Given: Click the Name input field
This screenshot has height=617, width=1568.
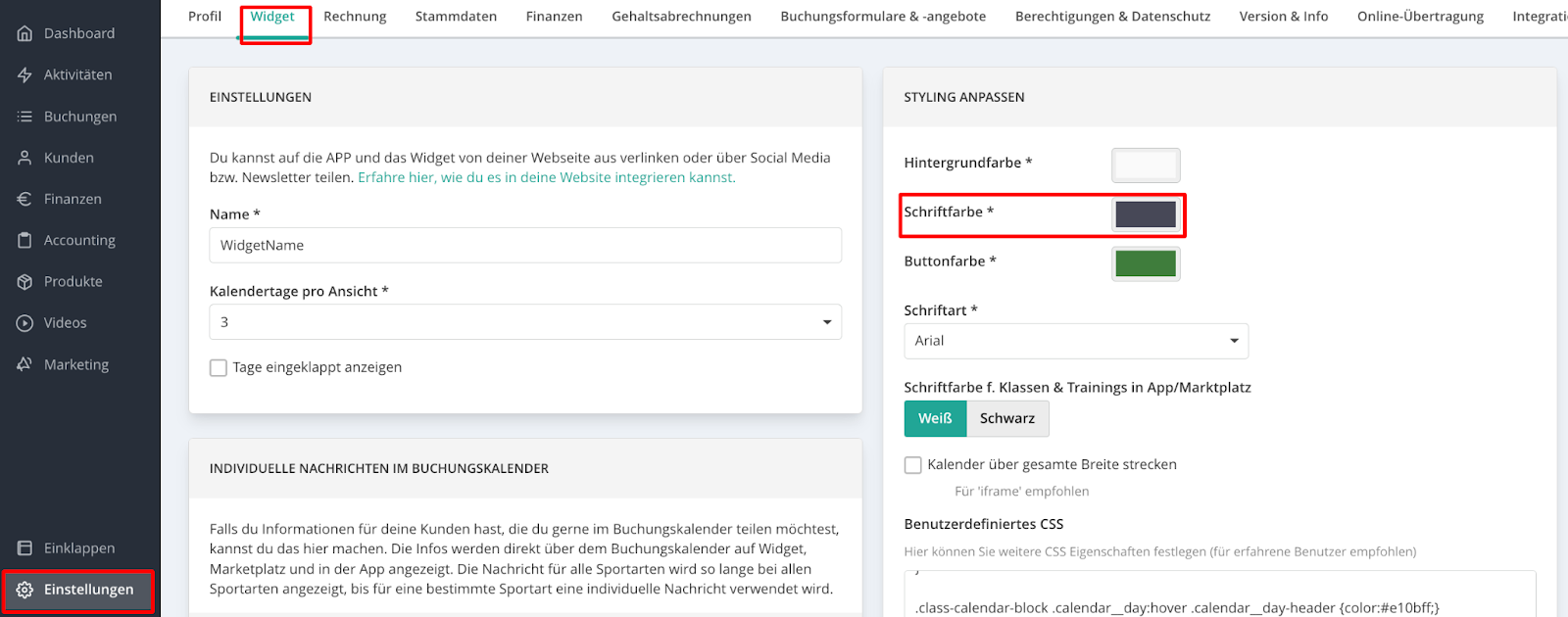Looking at the screenshot, I should pos(525,246).
